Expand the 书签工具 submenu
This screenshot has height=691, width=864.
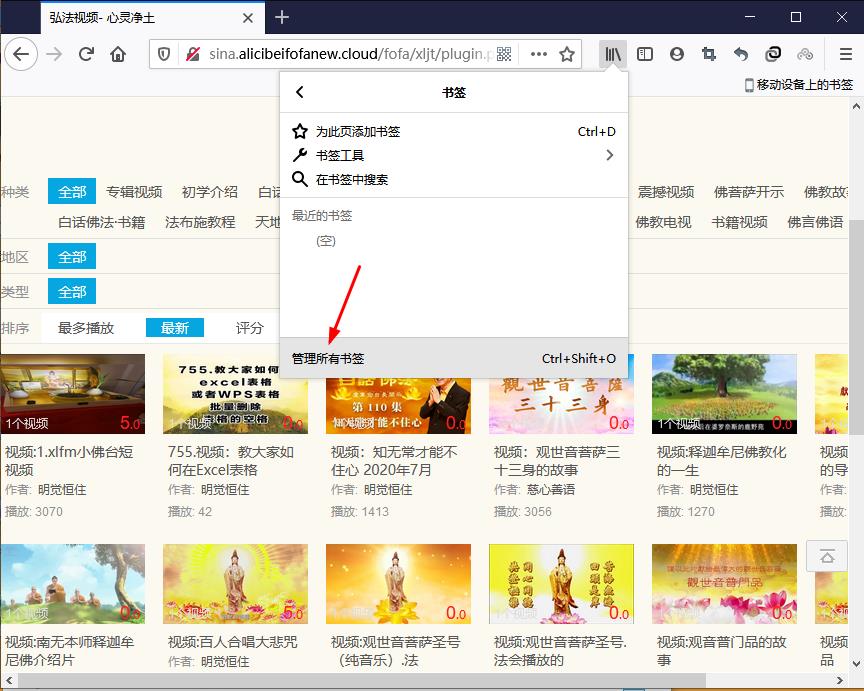453,155
